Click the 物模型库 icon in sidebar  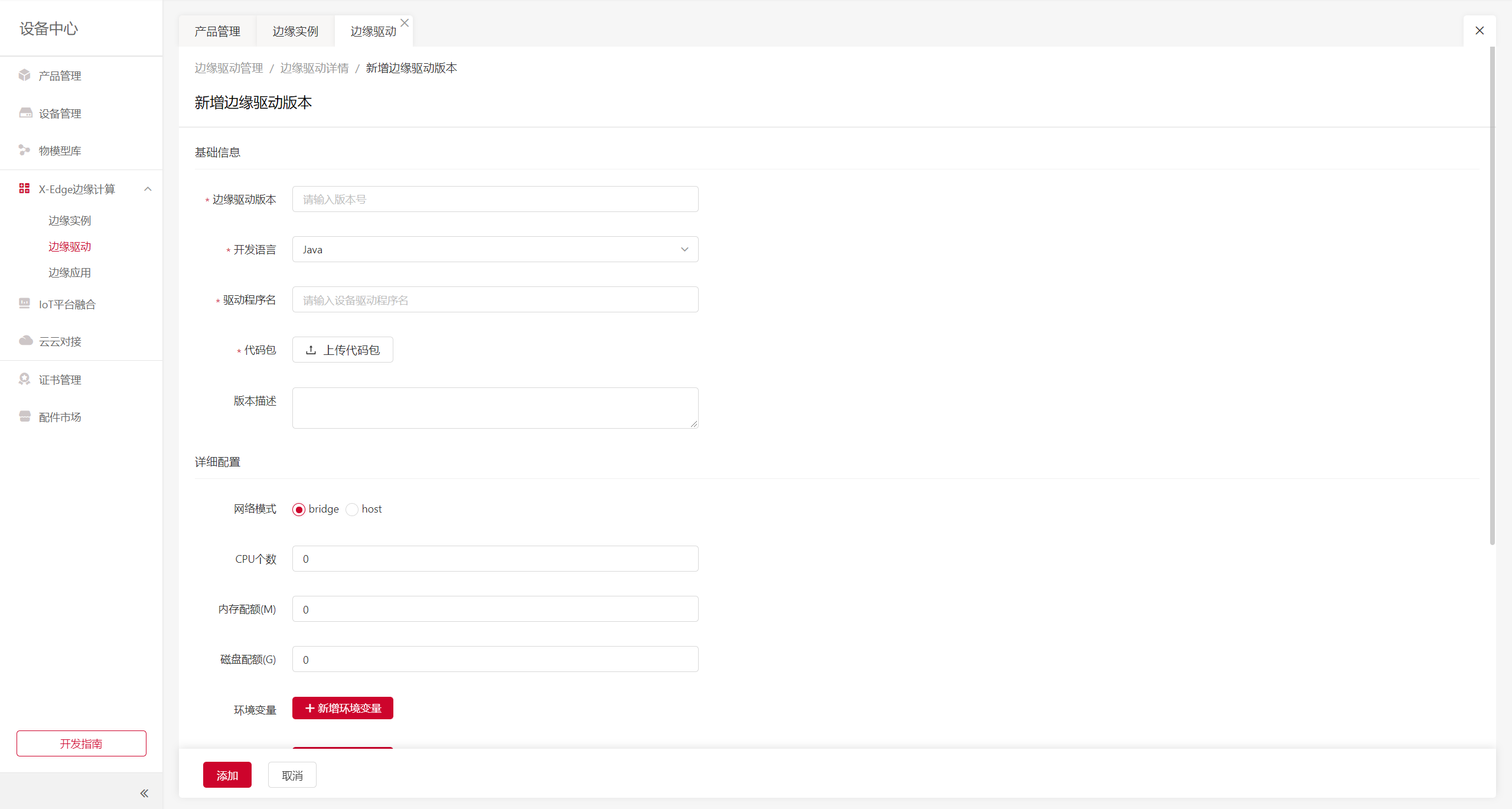[24, 150]
